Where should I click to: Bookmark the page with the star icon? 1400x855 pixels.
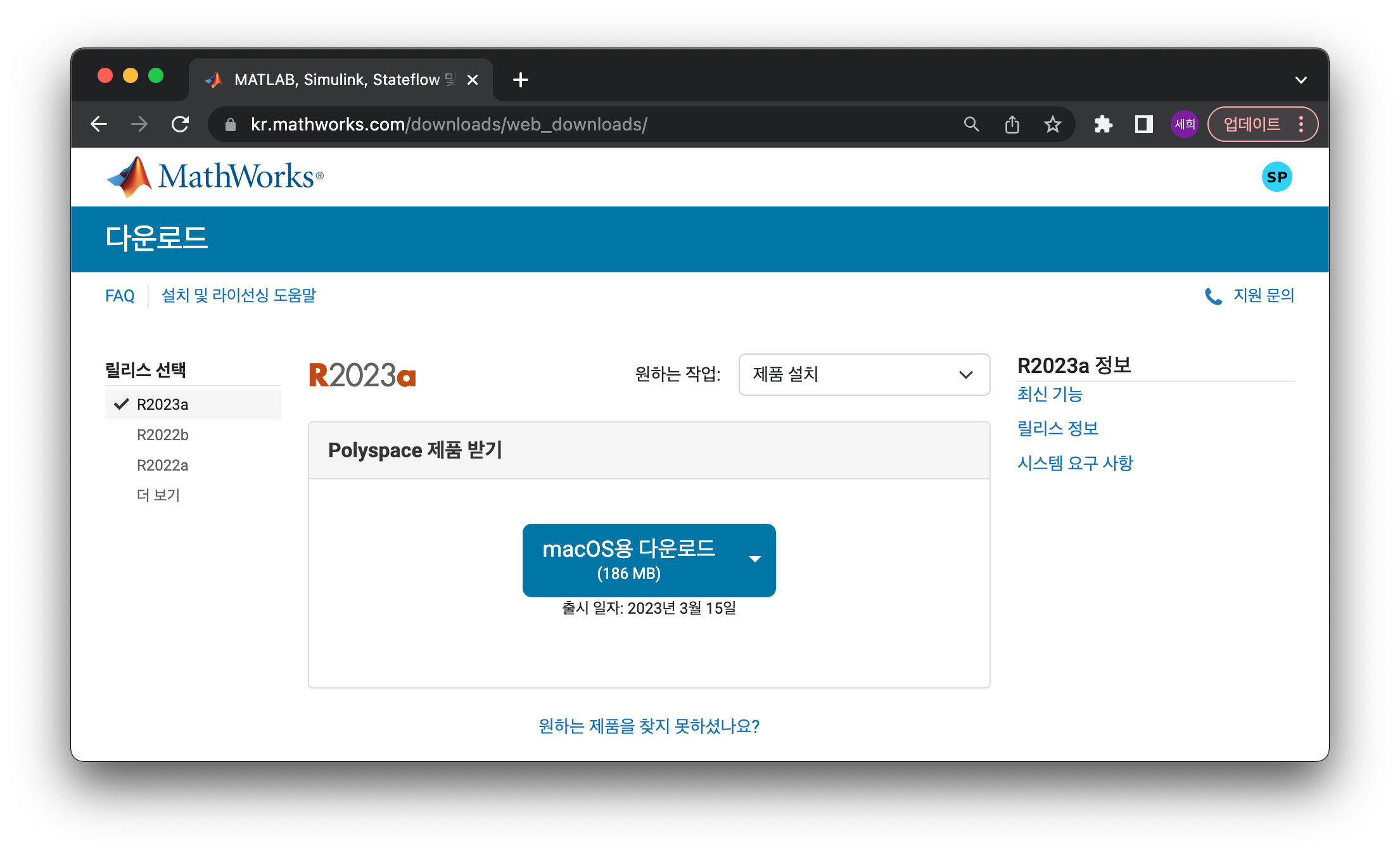tap(1052, 124)
